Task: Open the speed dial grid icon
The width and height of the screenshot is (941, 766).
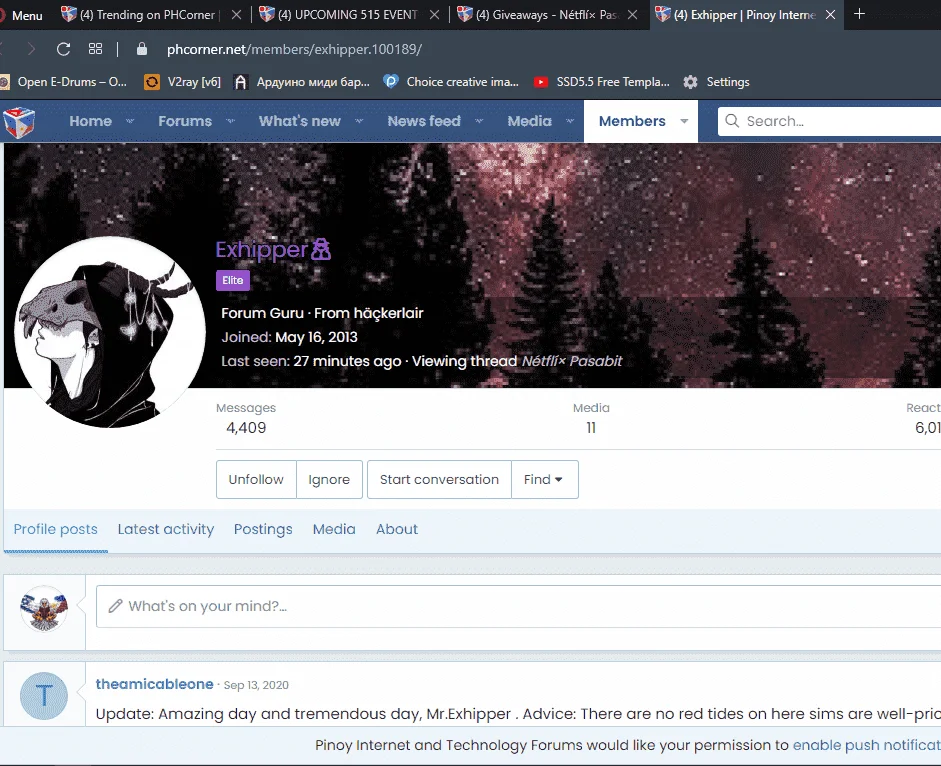Action: coord(95,49)
